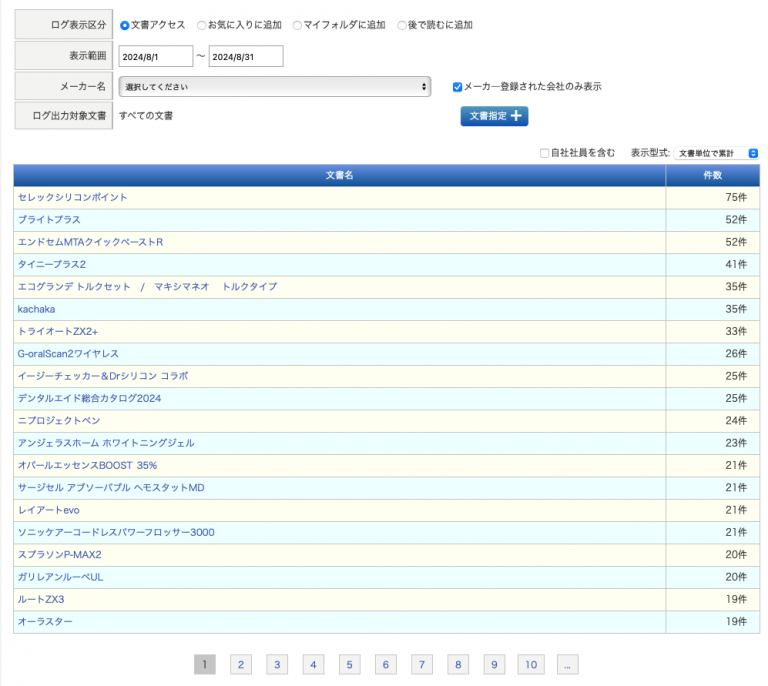Open アンジェラスホーム ホワイトニングジェル link
The image size is (768, 686).
click(x=106, y=443)
